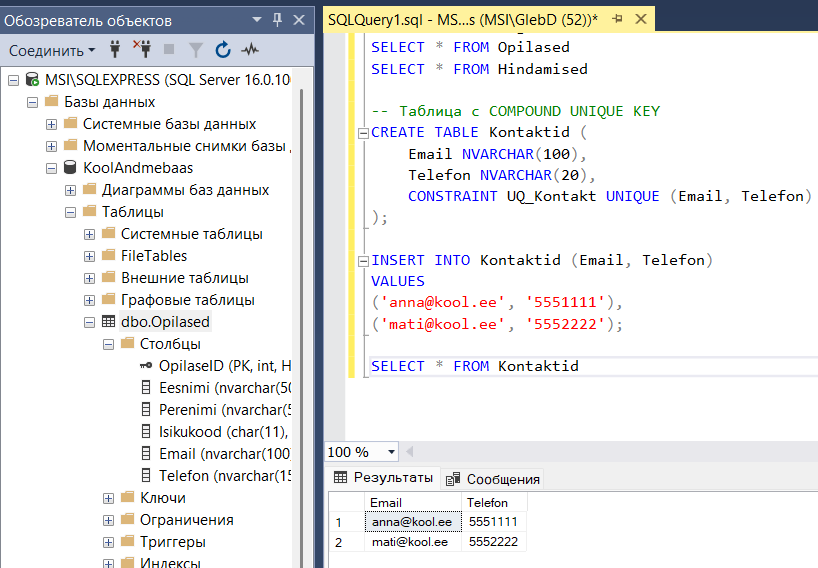This screenshot has width=818, height=568.
Task: Click the horizontal scroll left arrow in editor
Action: (x=410, y=452)
